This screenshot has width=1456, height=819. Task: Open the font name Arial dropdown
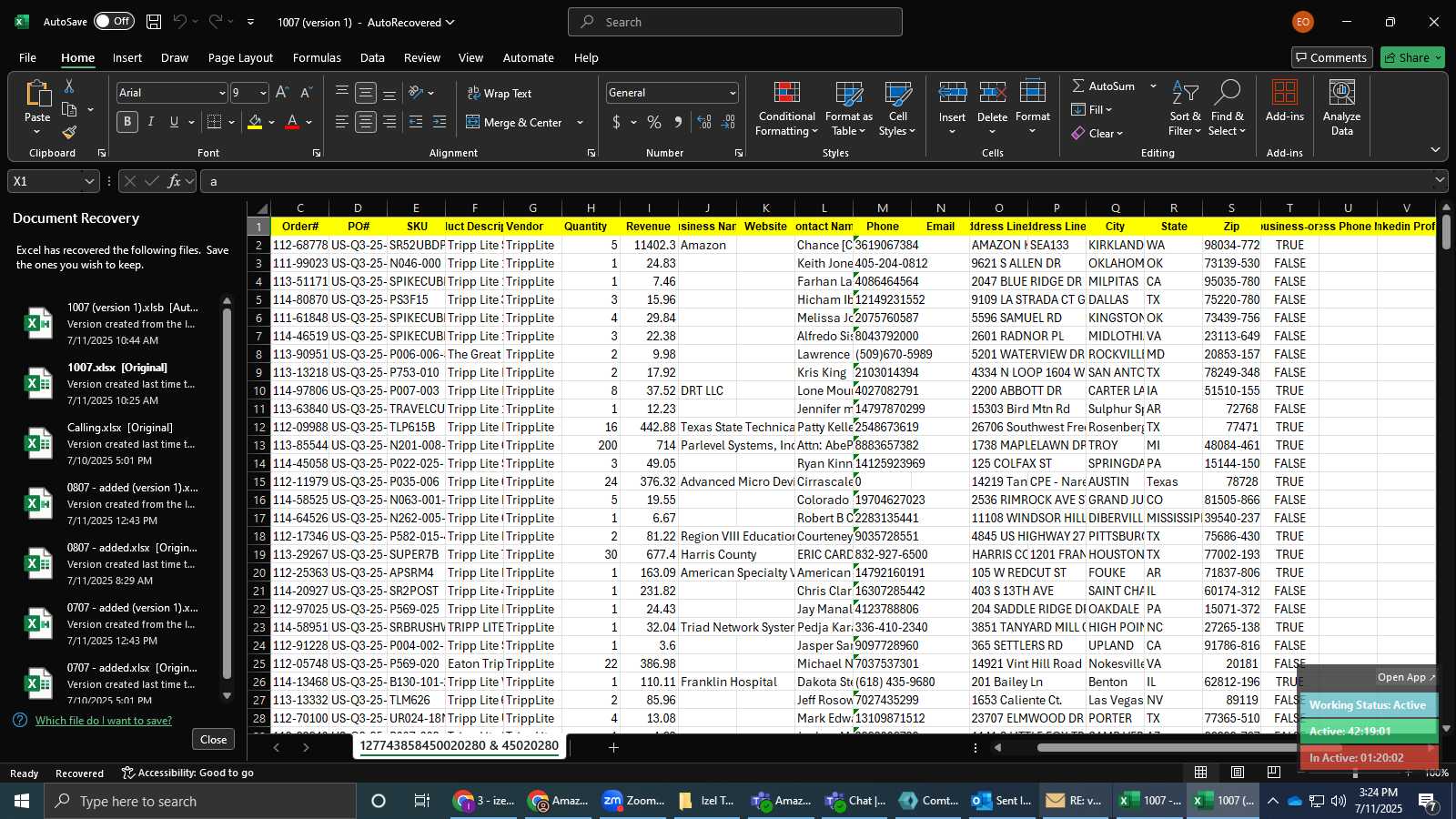pyautogui.click(x=222, y=93)
